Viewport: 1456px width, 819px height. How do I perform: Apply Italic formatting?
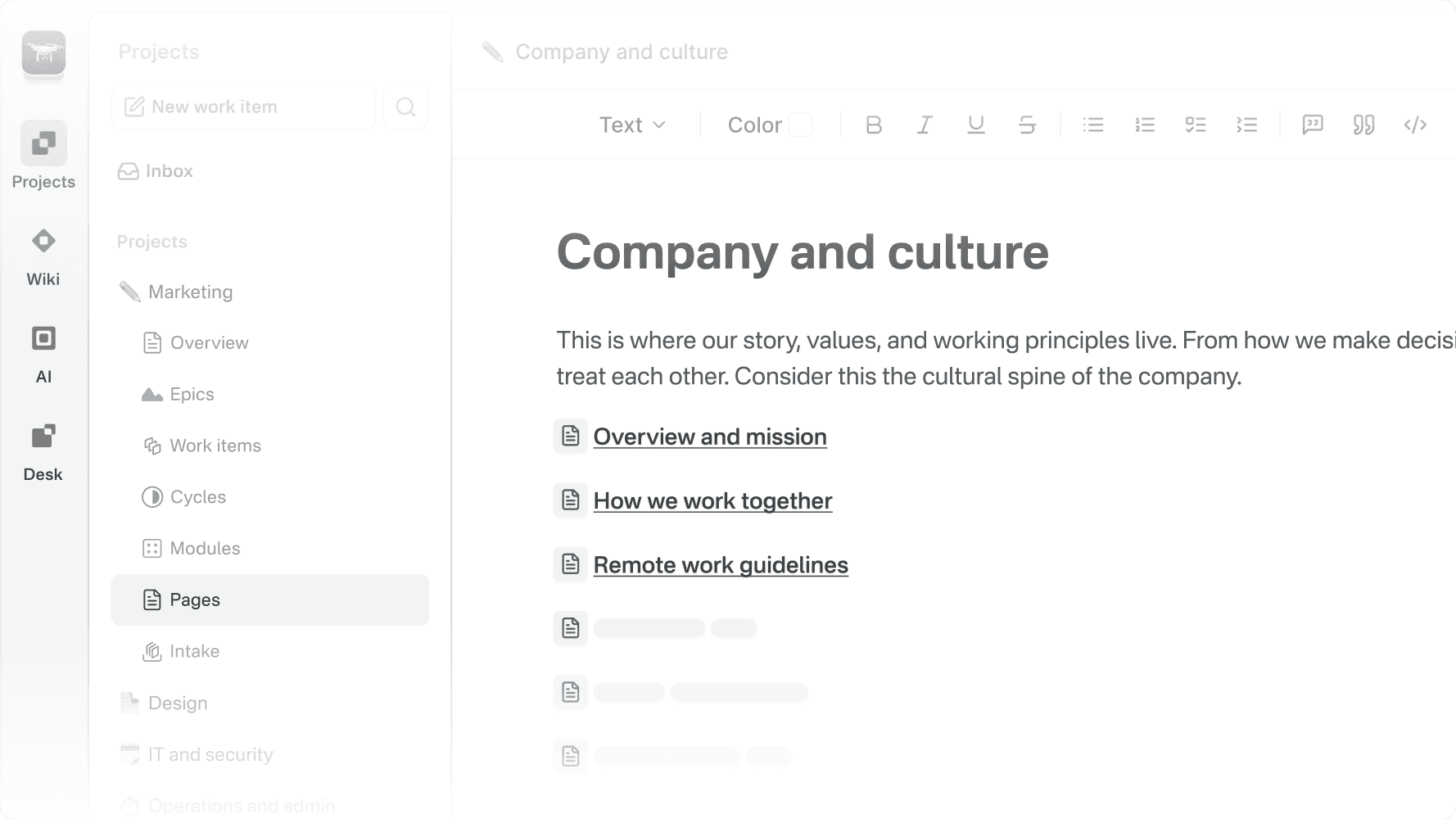925,124
